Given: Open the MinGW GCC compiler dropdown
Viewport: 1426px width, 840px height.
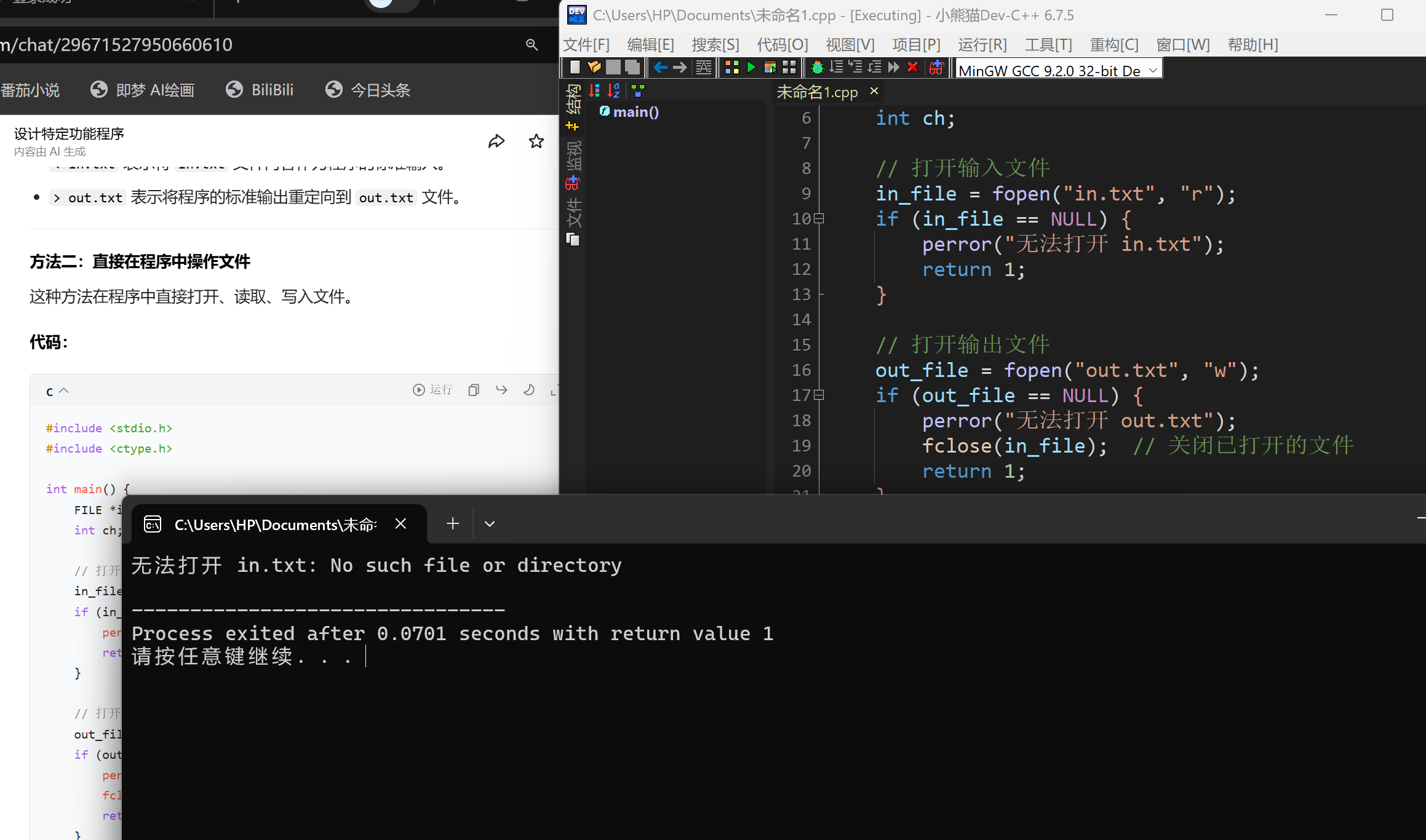Looking at the screenshot, I should pos(1153,70).
